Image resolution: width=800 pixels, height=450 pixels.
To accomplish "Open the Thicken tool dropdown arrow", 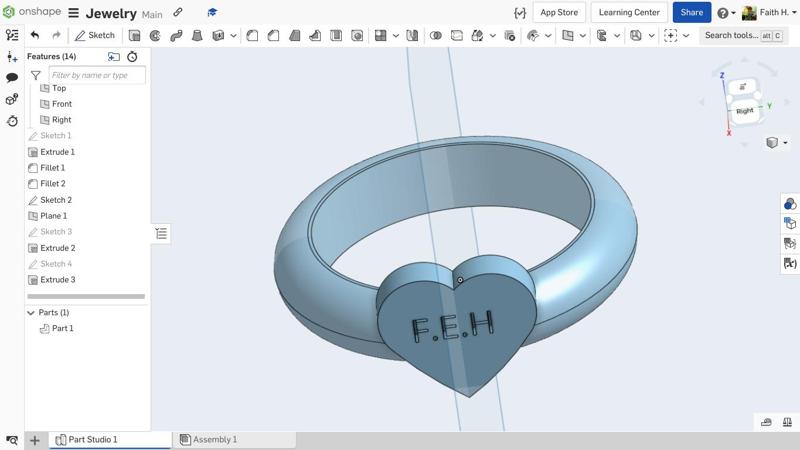I will 233,36.
